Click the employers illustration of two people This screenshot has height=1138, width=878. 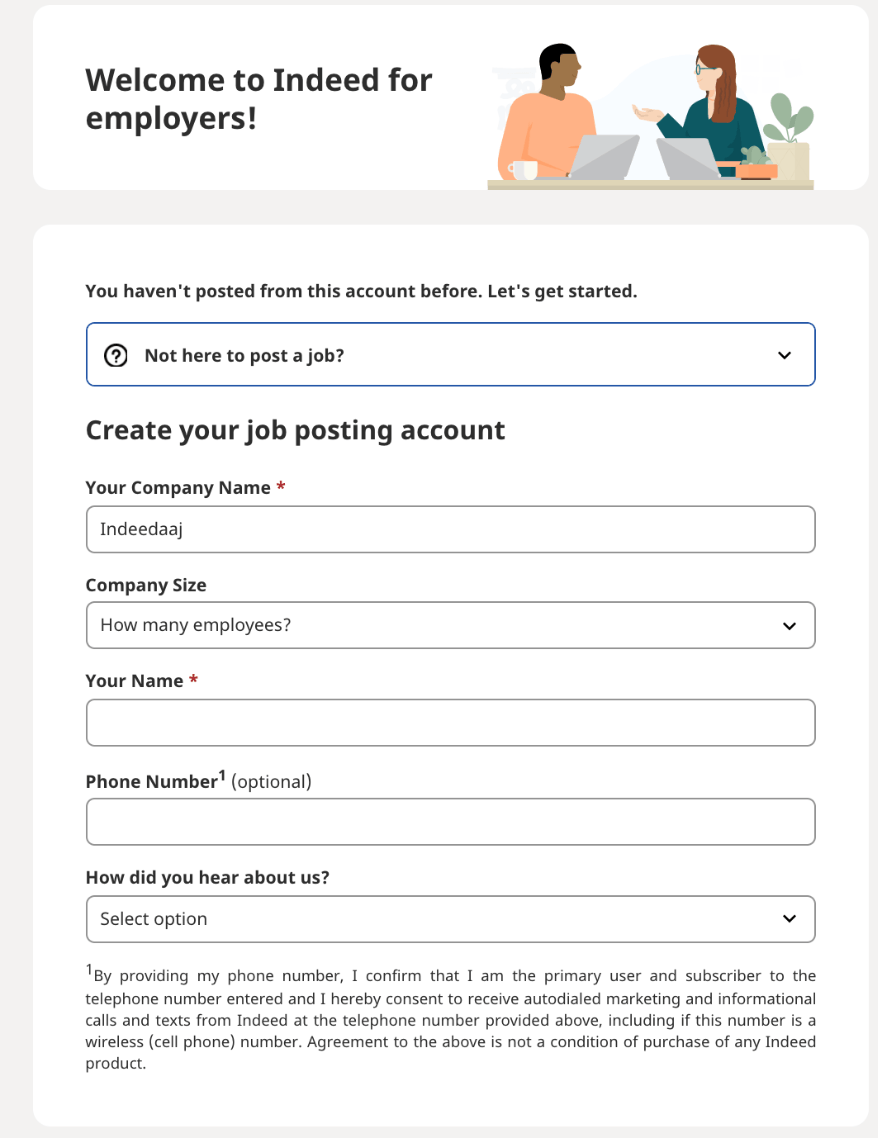651,115
